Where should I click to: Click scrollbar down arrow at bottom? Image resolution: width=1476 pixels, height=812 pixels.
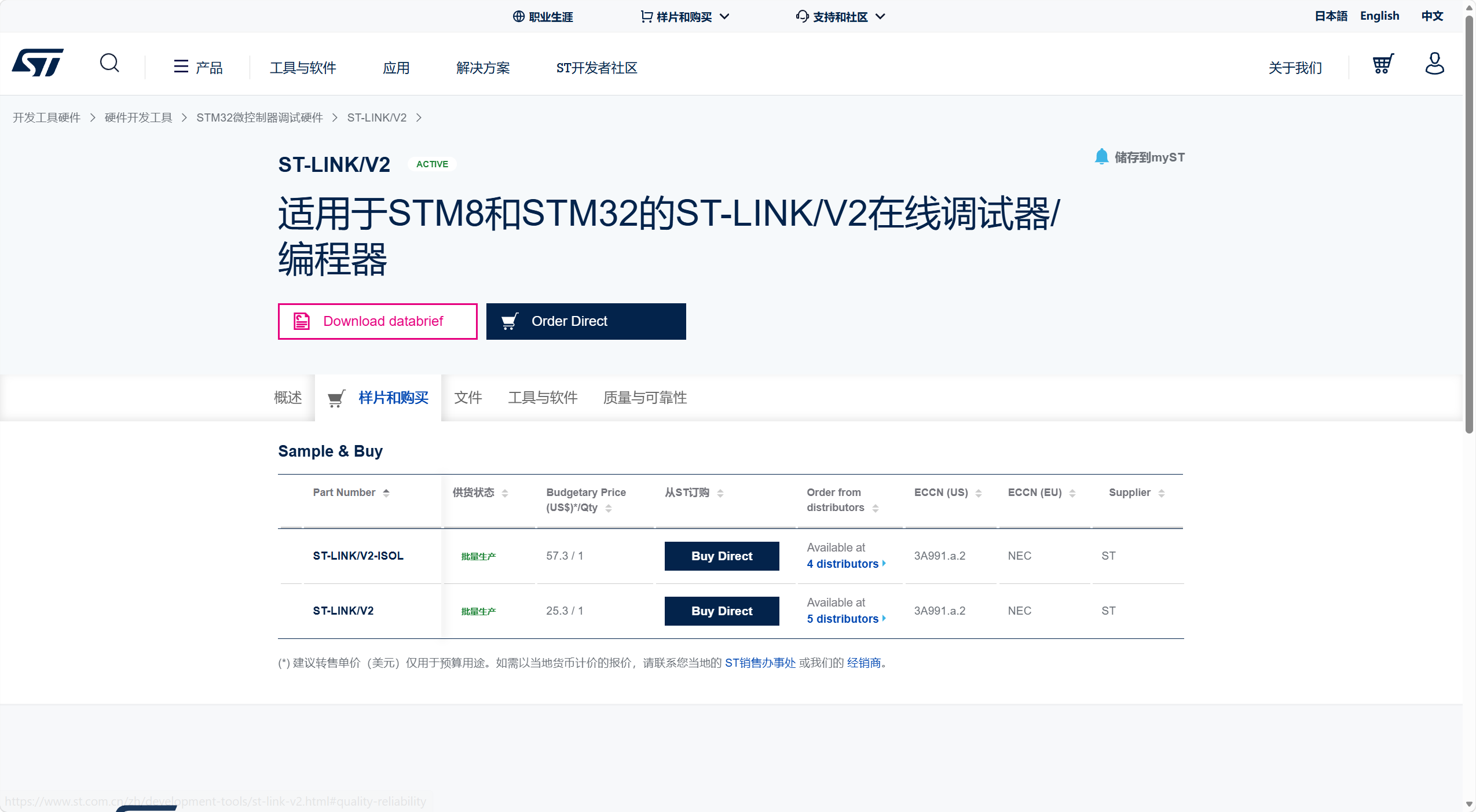[1470, 804]
